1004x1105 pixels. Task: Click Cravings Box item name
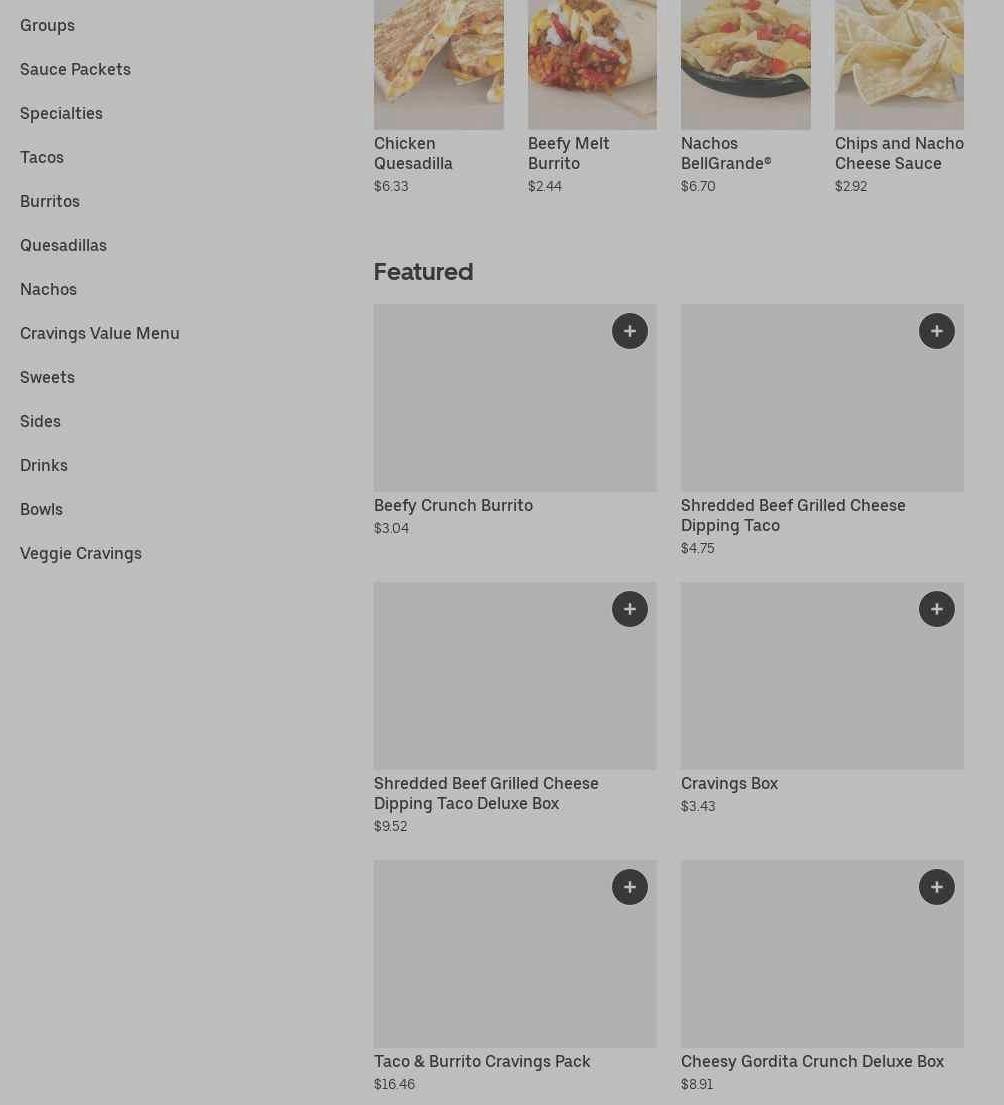coord(729,783)
